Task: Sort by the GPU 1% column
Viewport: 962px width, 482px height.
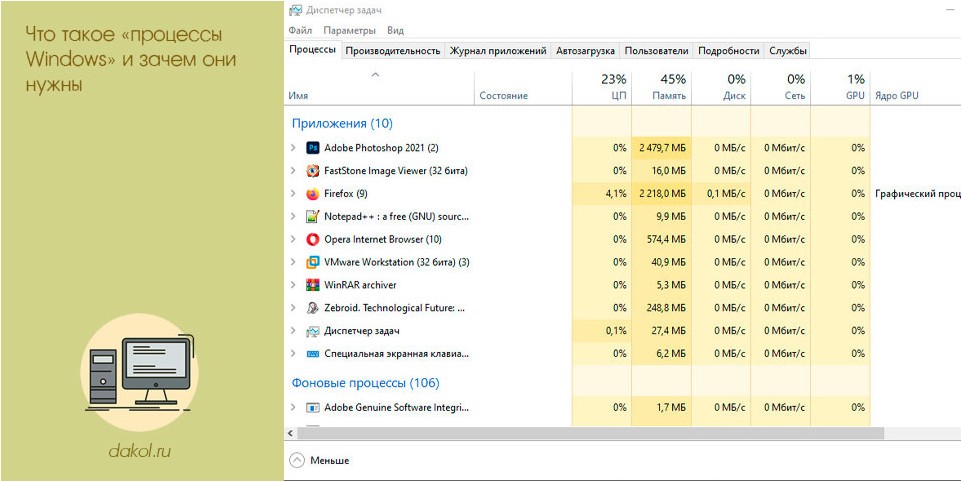Action: click(841, 87)
